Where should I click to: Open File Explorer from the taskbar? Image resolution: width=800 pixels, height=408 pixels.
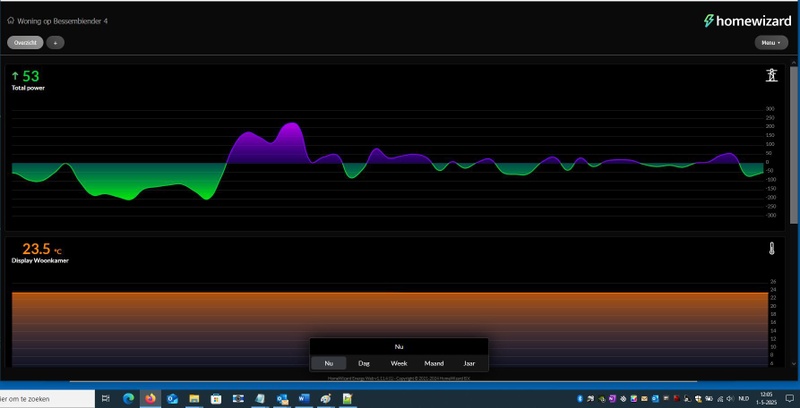[x=194, y=398]
